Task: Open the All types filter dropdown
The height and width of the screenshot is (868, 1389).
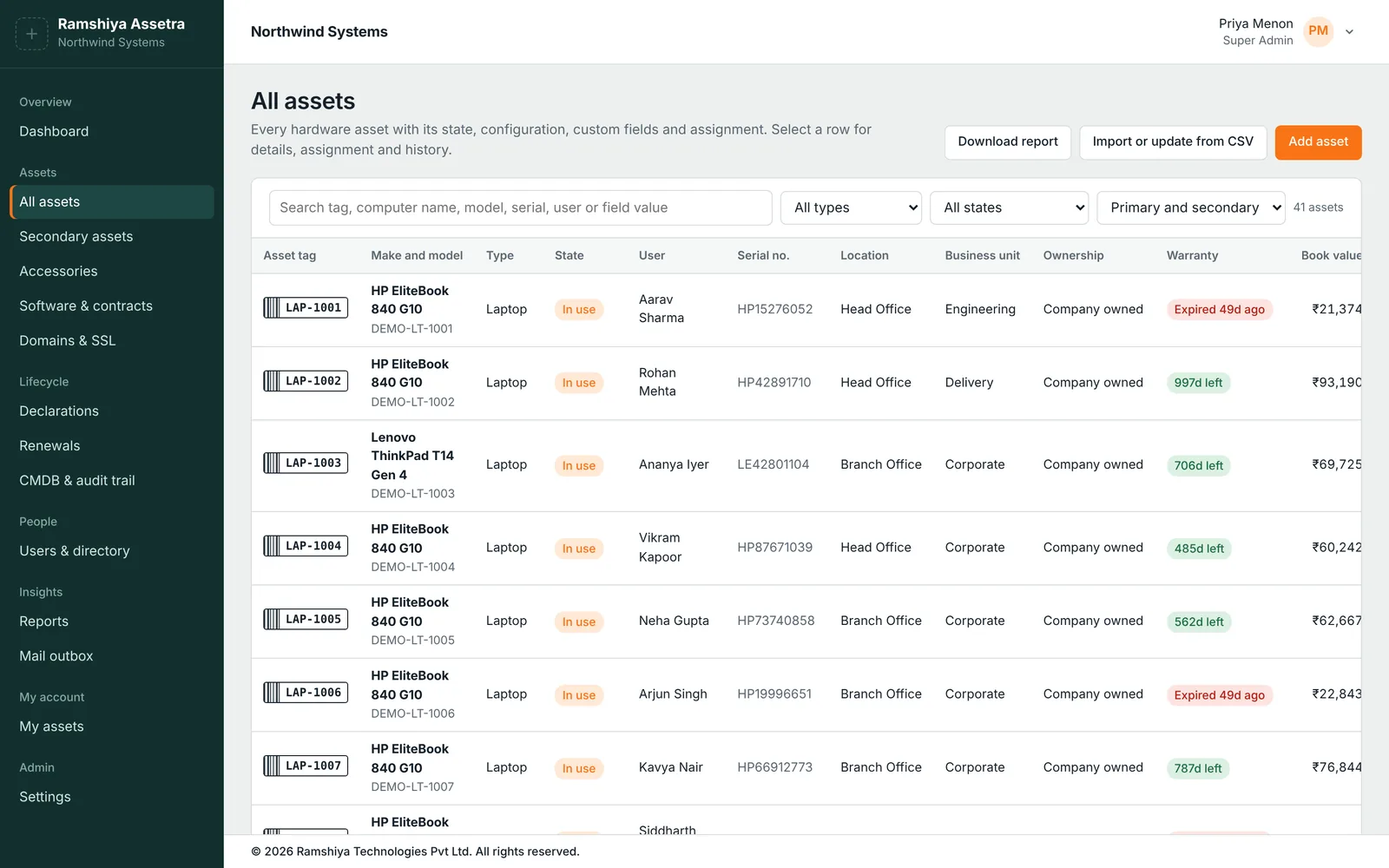Action: [x=851, y=207]
